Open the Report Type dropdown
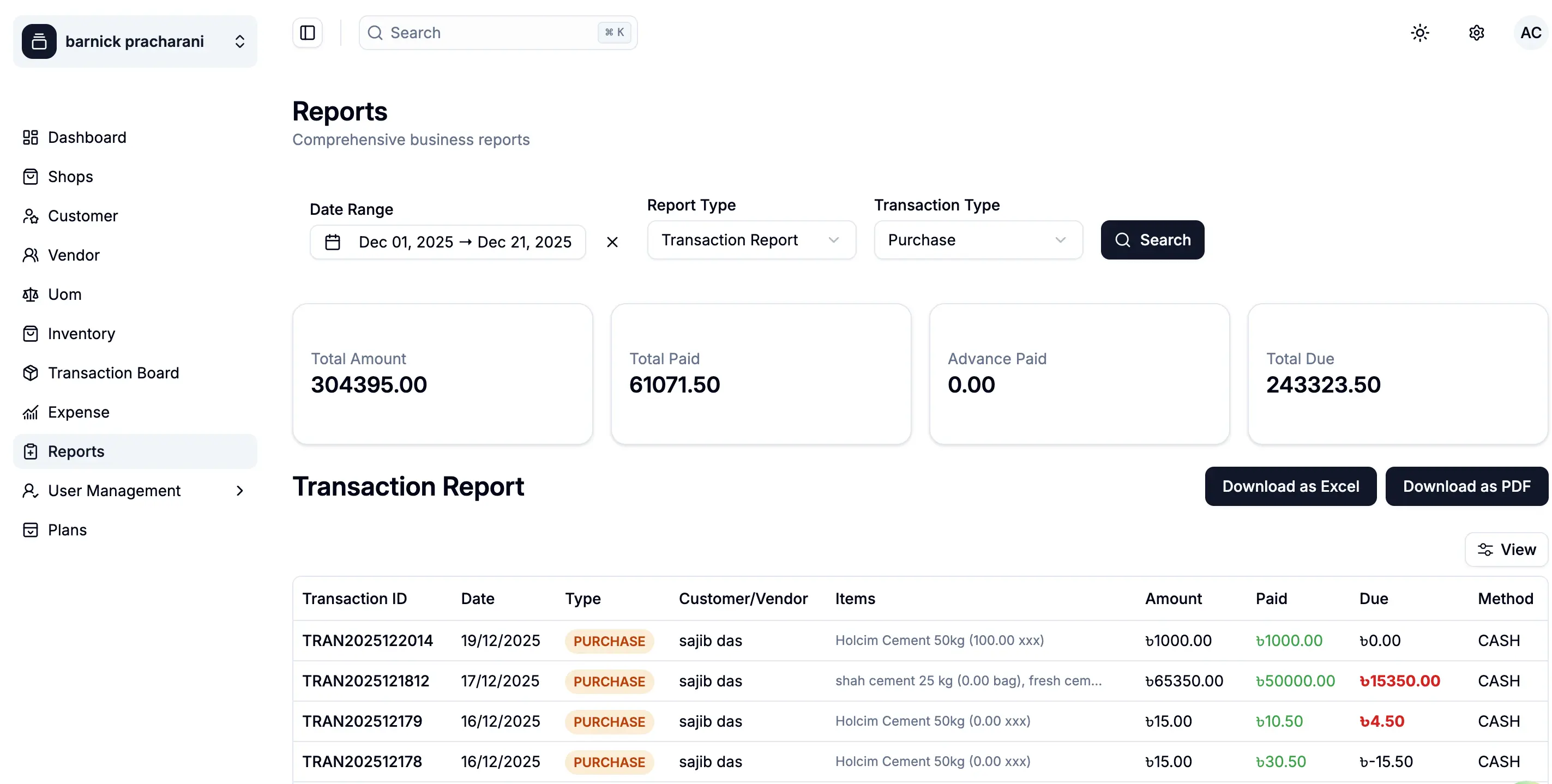1552x784 pixels. click(x=751, y=240)
